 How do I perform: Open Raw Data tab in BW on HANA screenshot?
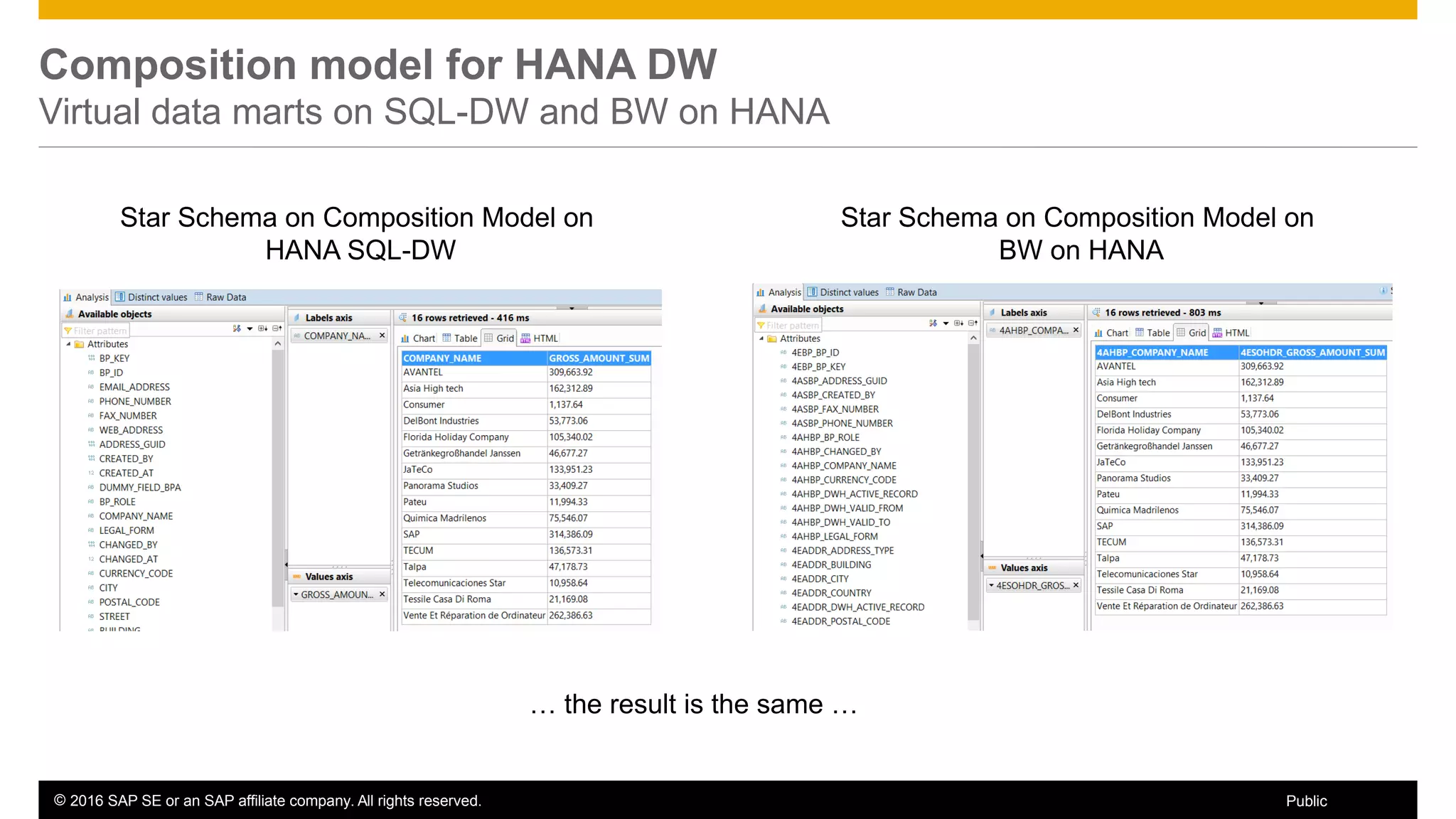tap(911, 292)
